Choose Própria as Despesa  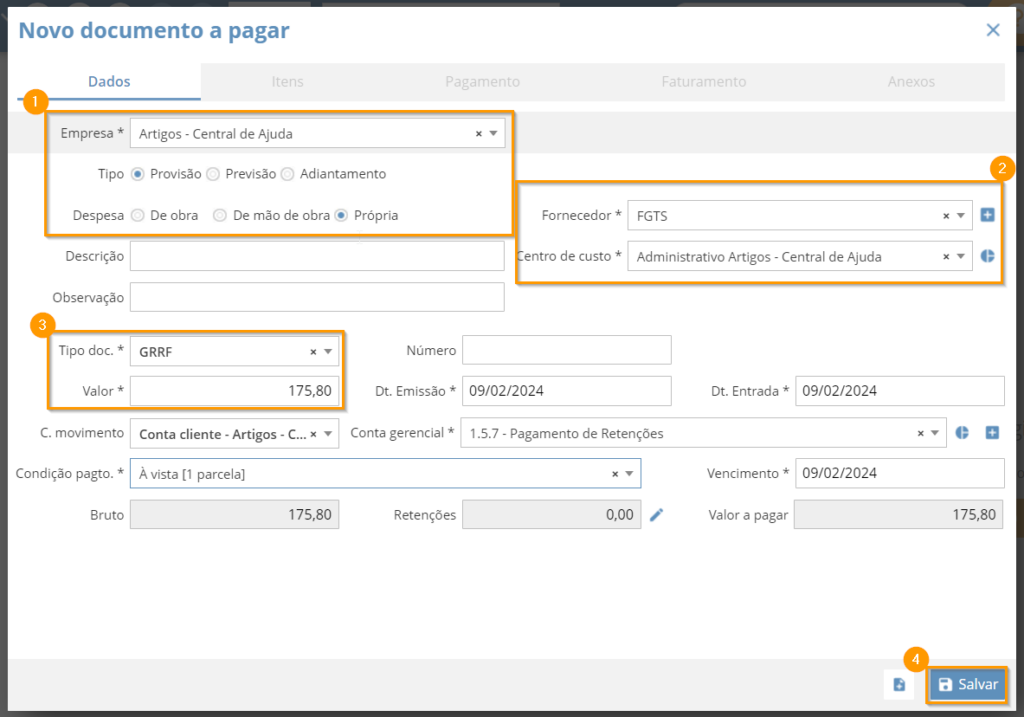pos(341,215)
